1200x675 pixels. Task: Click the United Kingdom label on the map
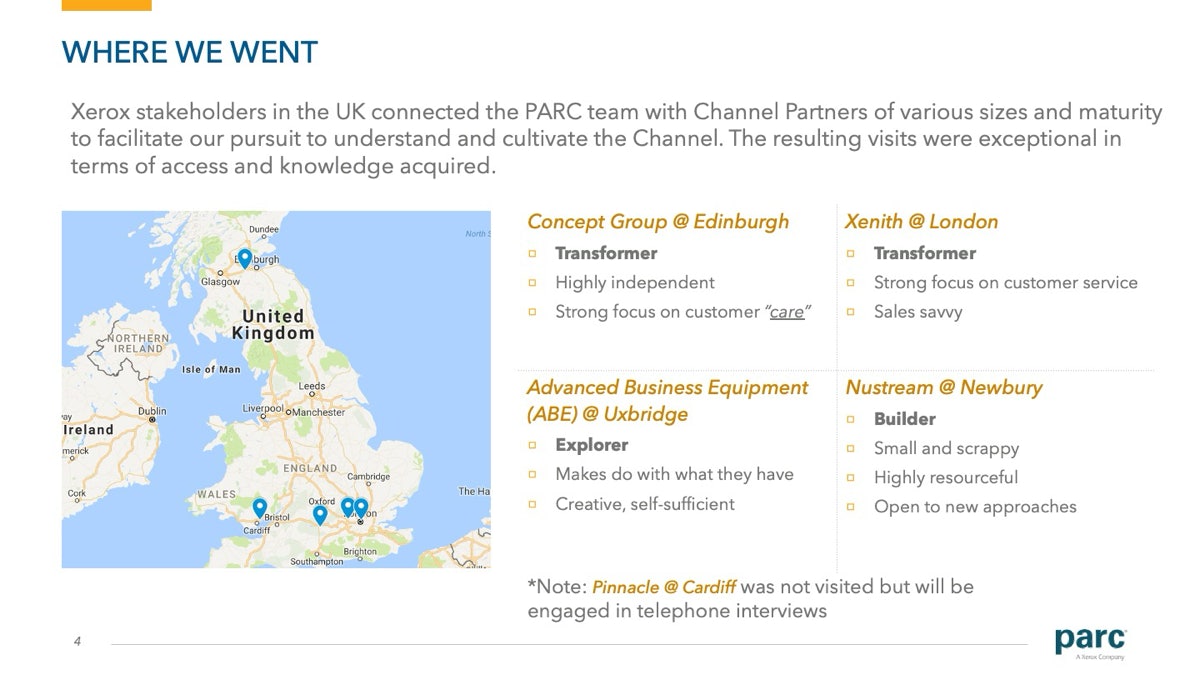273,325
